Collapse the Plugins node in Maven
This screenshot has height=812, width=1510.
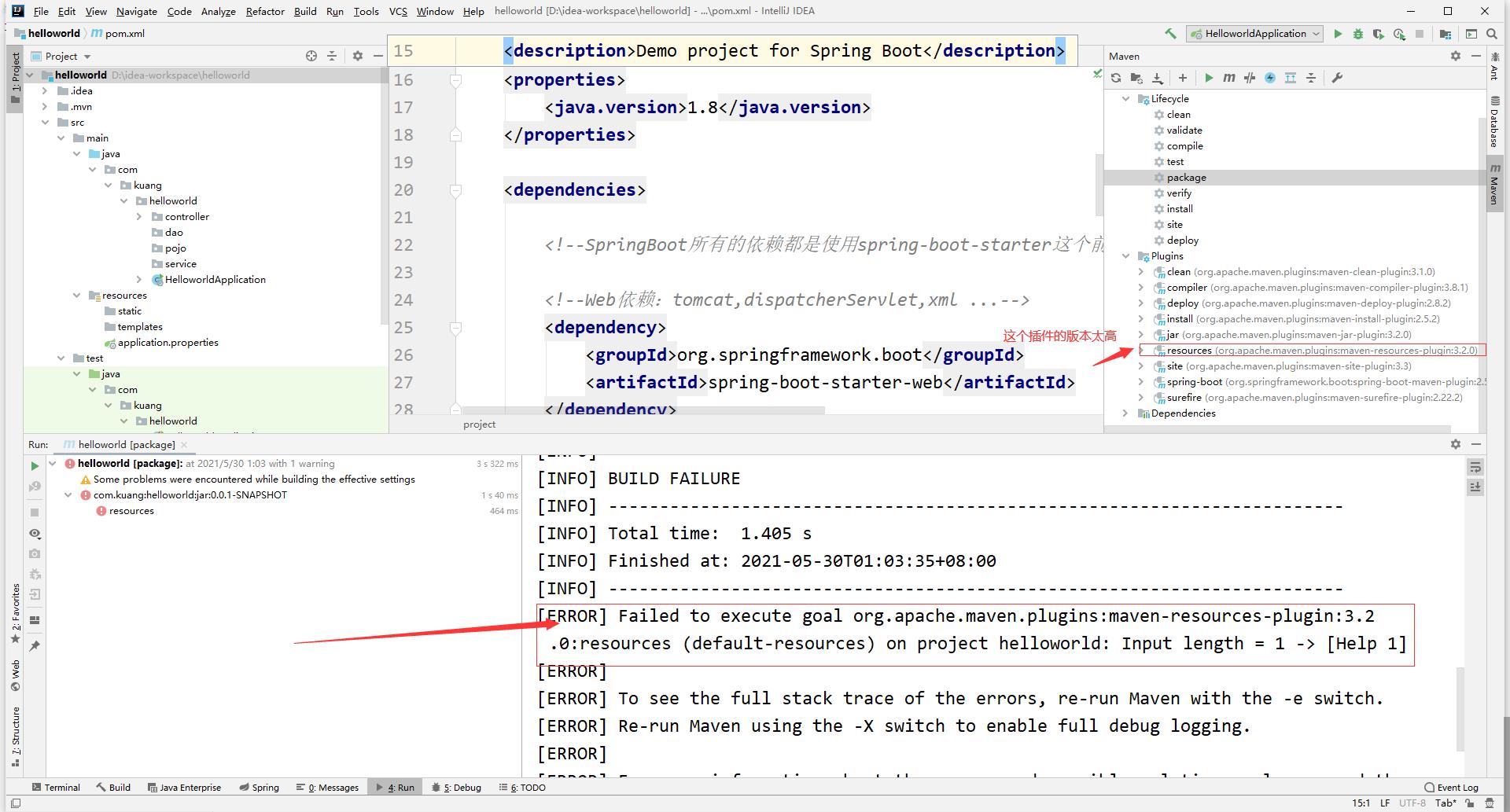tap(1125, 256)
